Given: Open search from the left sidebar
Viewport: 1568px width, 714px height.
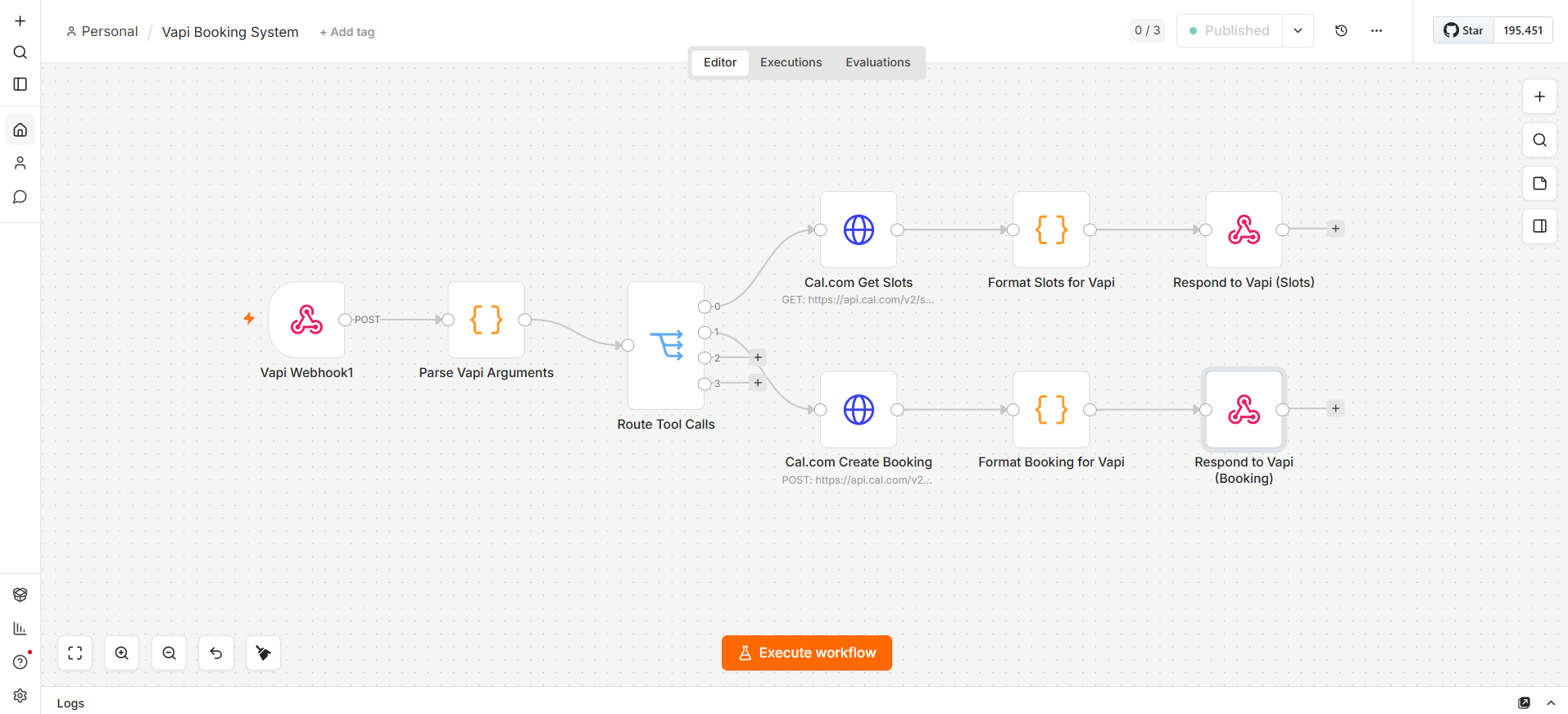Looking at the screenshot, I should pos(20,52).
